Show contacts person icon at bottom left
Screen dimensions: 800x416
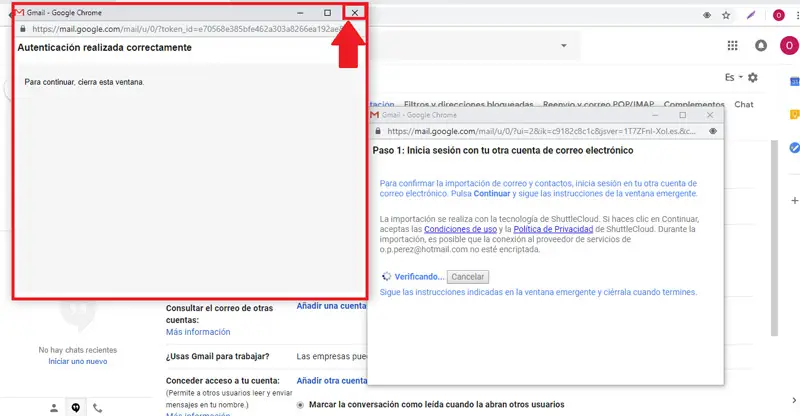click(54, 408)
